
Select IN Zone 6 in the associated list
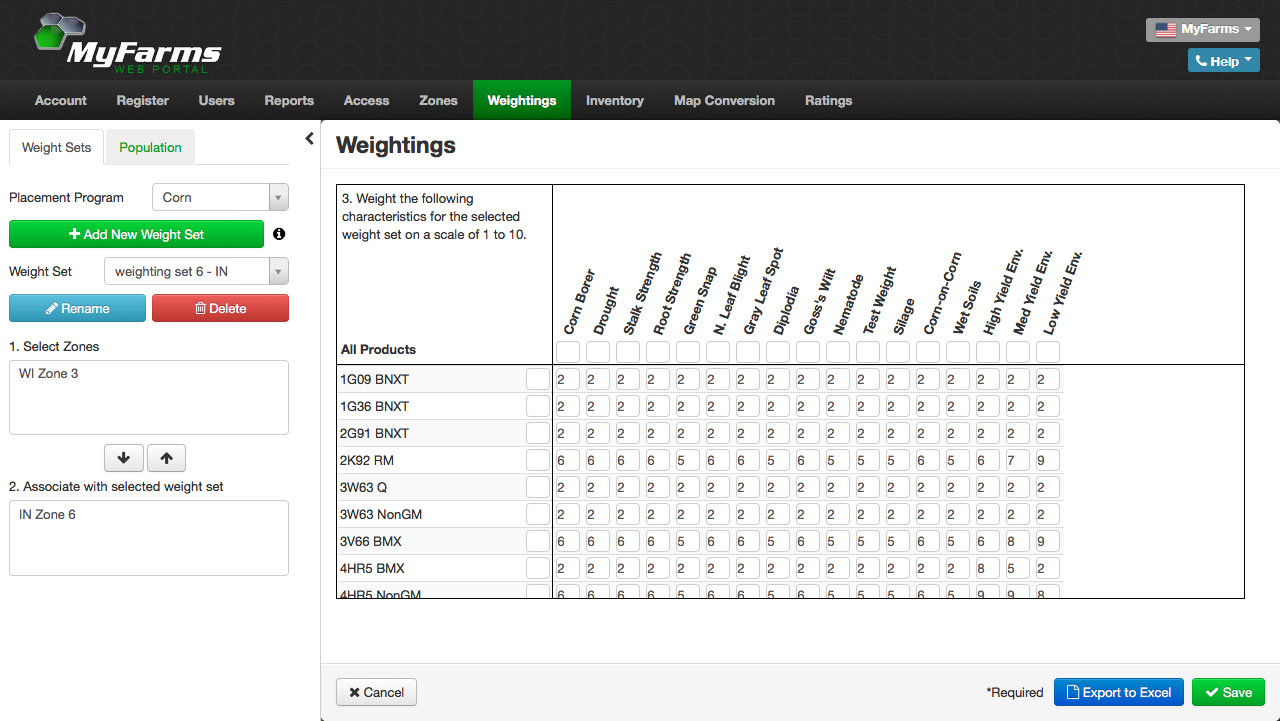[47, 514]
